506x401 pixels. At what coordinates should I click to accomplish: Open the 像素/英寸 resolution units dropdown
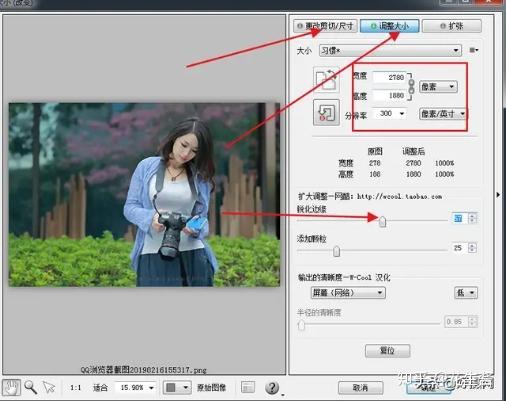(x=443, y=114)
